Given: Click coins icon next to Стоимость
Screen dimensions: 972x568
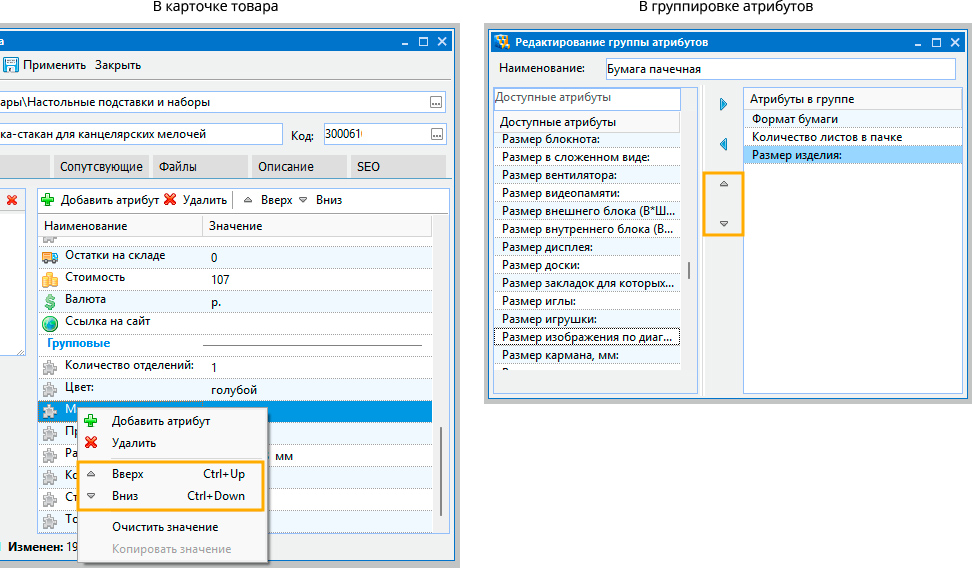Looking at the screenshot, I should coord(50,279).
